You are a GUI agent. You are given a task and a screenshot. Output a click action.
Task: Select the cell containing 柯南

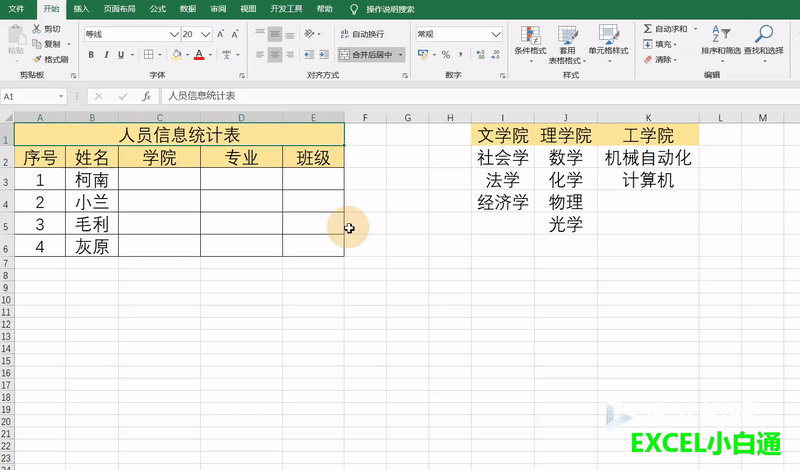[92, 180]
